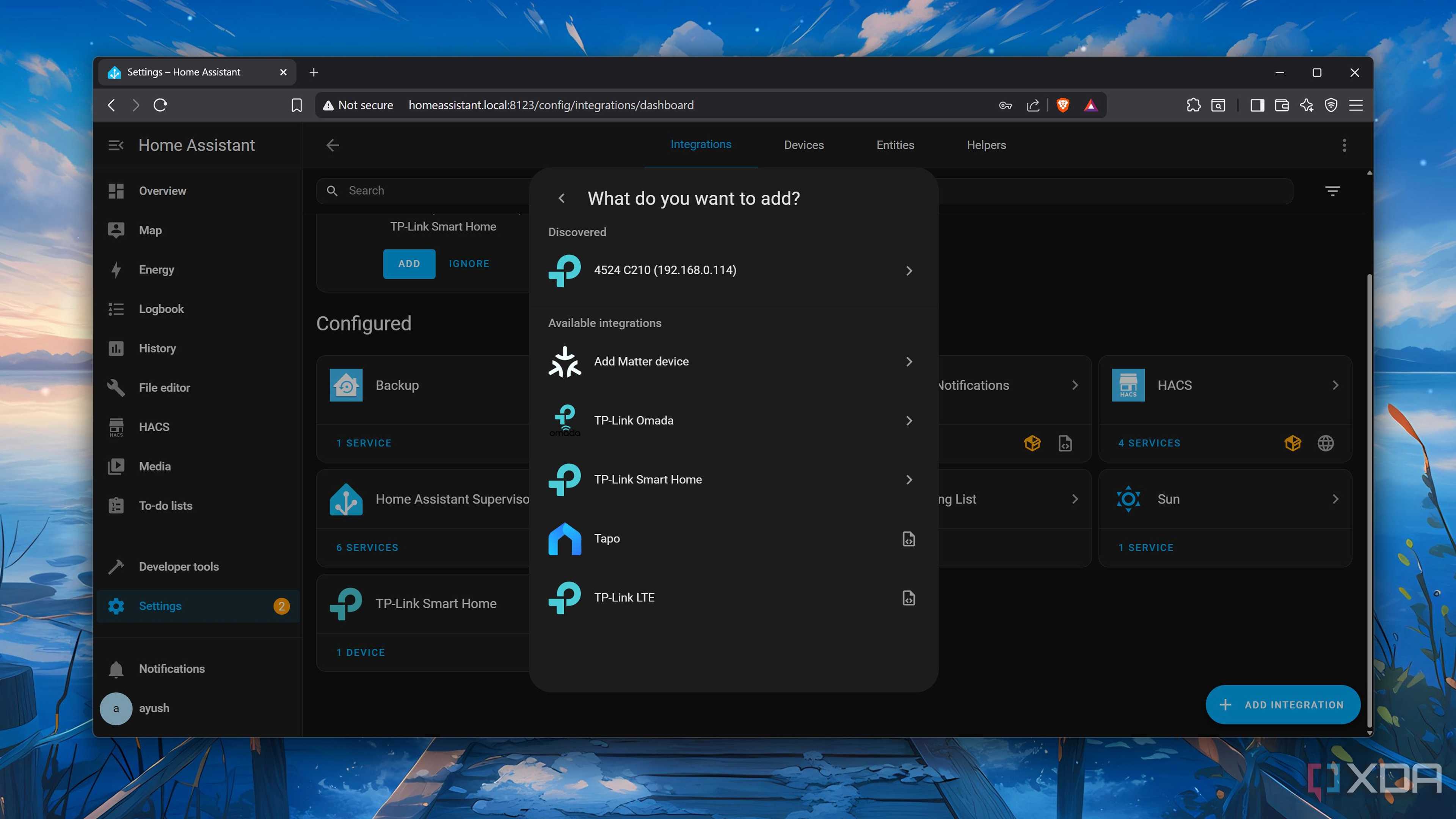
Task: Toggle the browser sidebar panel
Action: 1257,105
